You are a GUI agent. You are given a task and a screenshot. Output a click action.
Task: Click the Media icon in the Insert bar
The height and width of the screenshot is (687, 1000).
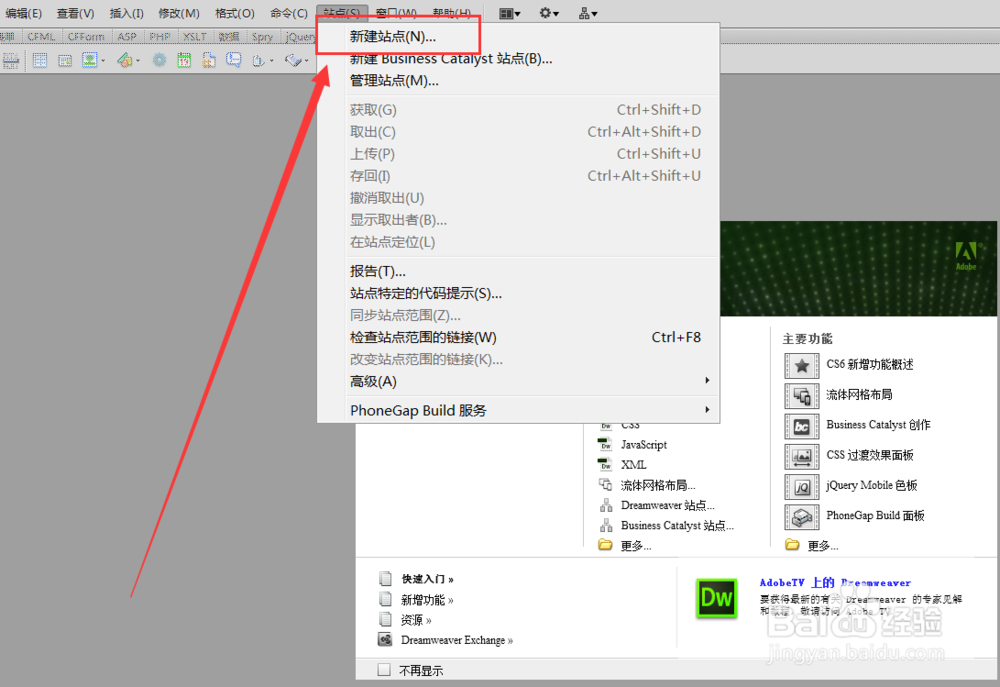[x=124, y=61]
